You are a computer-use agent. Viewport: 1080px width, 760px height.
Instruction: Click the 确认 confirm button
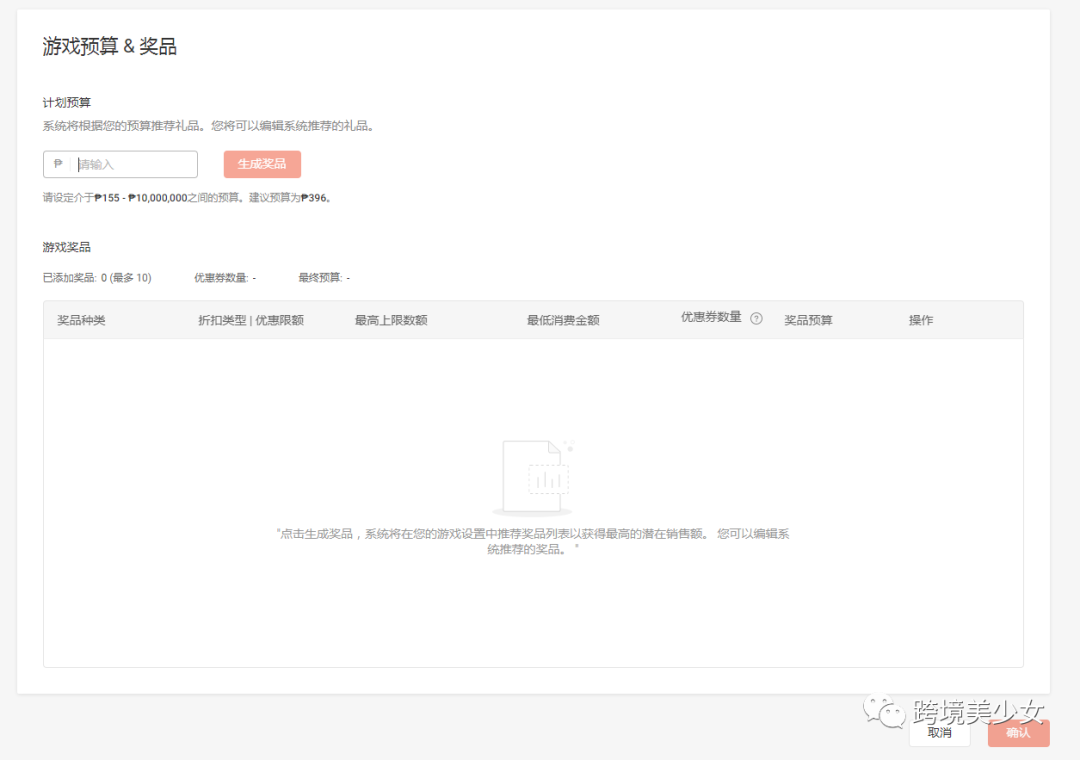[1018, 733]
